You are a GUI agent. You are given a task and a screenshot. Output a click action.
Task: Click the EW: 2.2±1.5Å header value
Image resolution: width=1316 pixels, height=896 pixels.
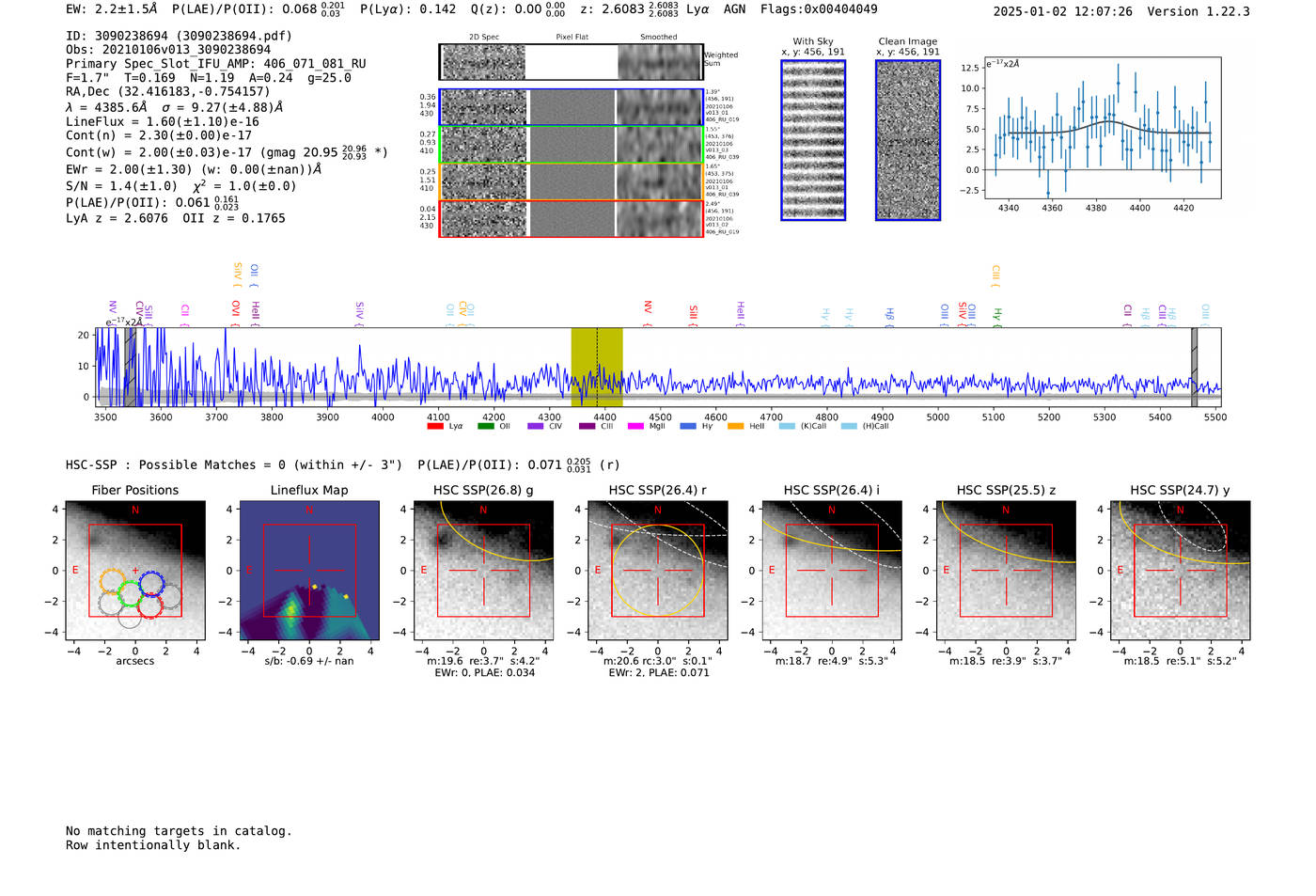(112, 9)
